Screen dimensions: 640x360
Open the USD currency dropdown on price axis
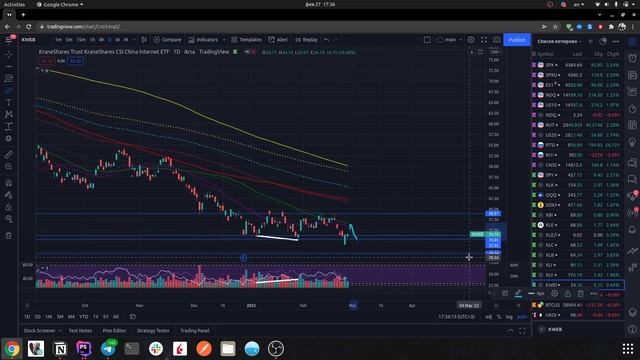[495, 52]
